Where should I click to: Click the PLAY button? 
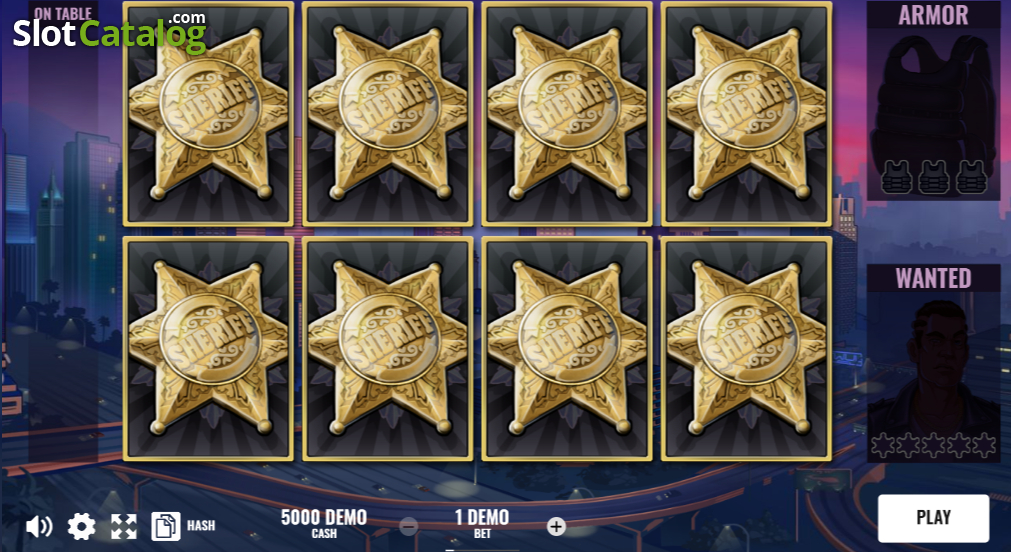933,518
